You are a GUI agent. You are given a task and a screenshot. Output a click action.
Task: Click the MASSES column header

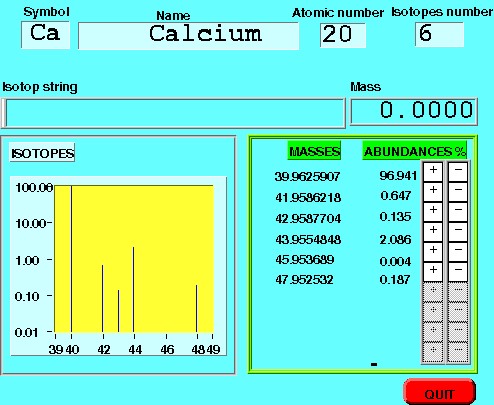coord(314,151)
